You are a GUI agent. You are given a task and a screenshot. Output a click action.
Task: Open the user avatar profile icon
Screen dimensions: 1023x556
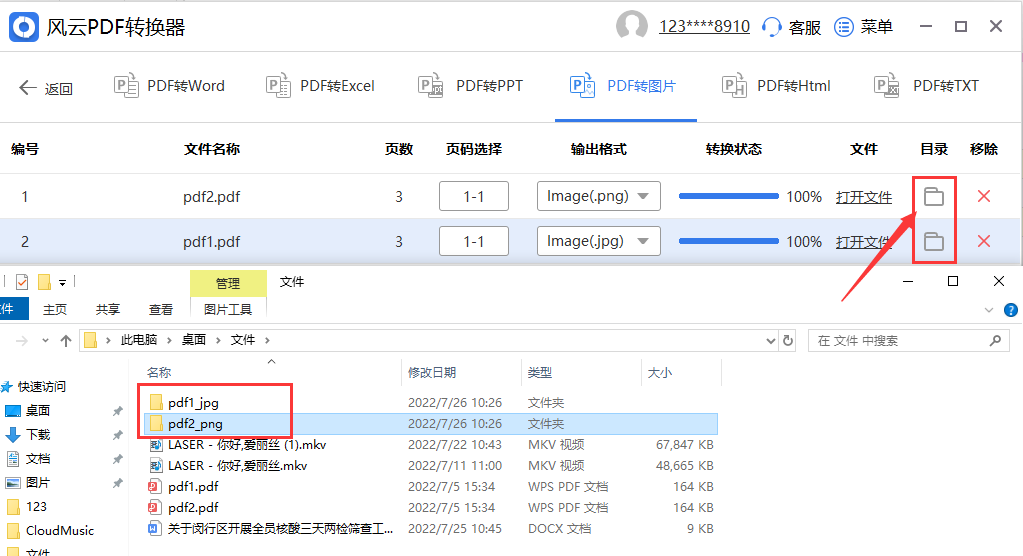[632, 26]
